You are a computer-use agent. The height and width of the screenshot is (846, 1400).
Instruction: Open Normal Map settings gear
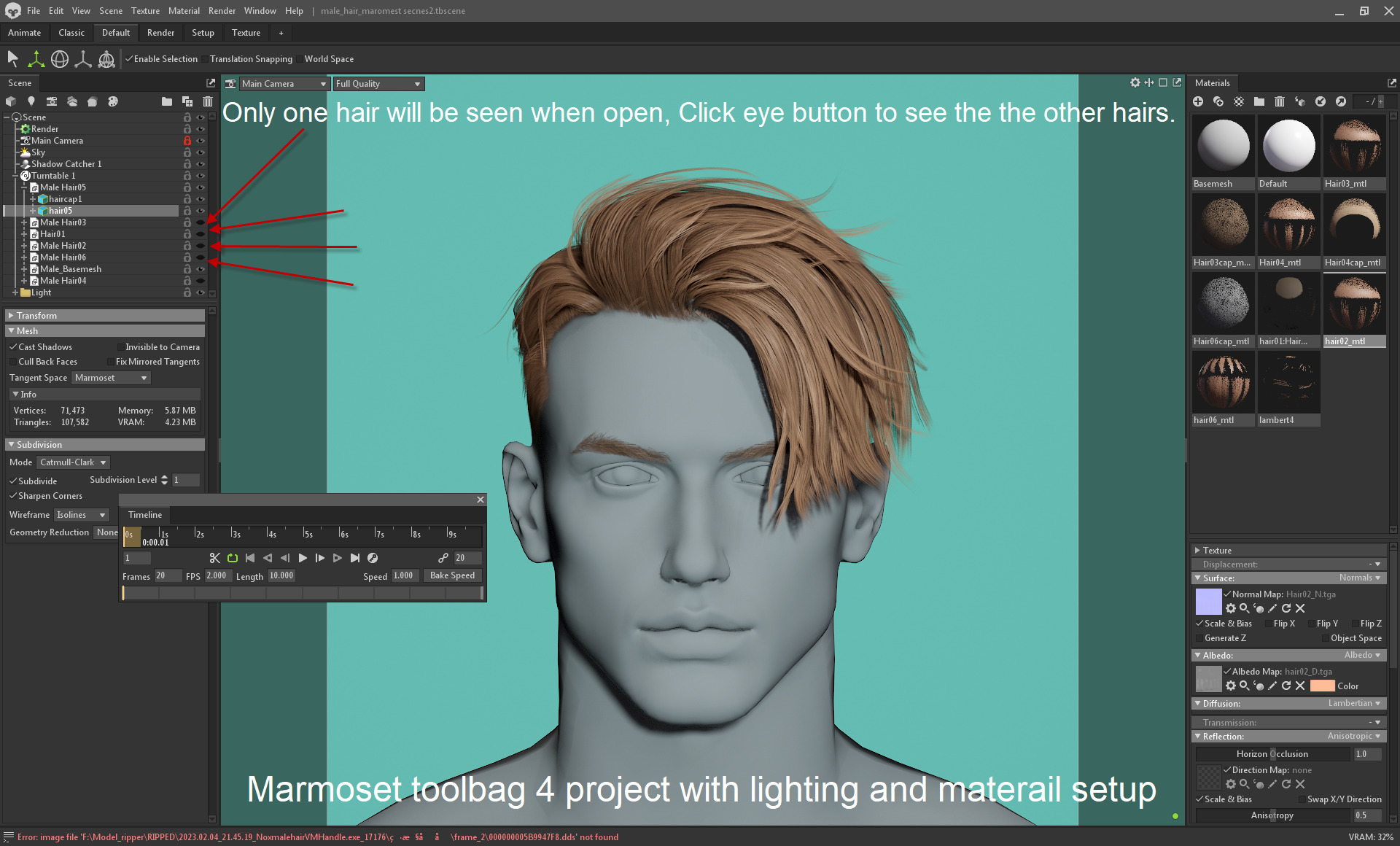click(x=1231, y=608)
